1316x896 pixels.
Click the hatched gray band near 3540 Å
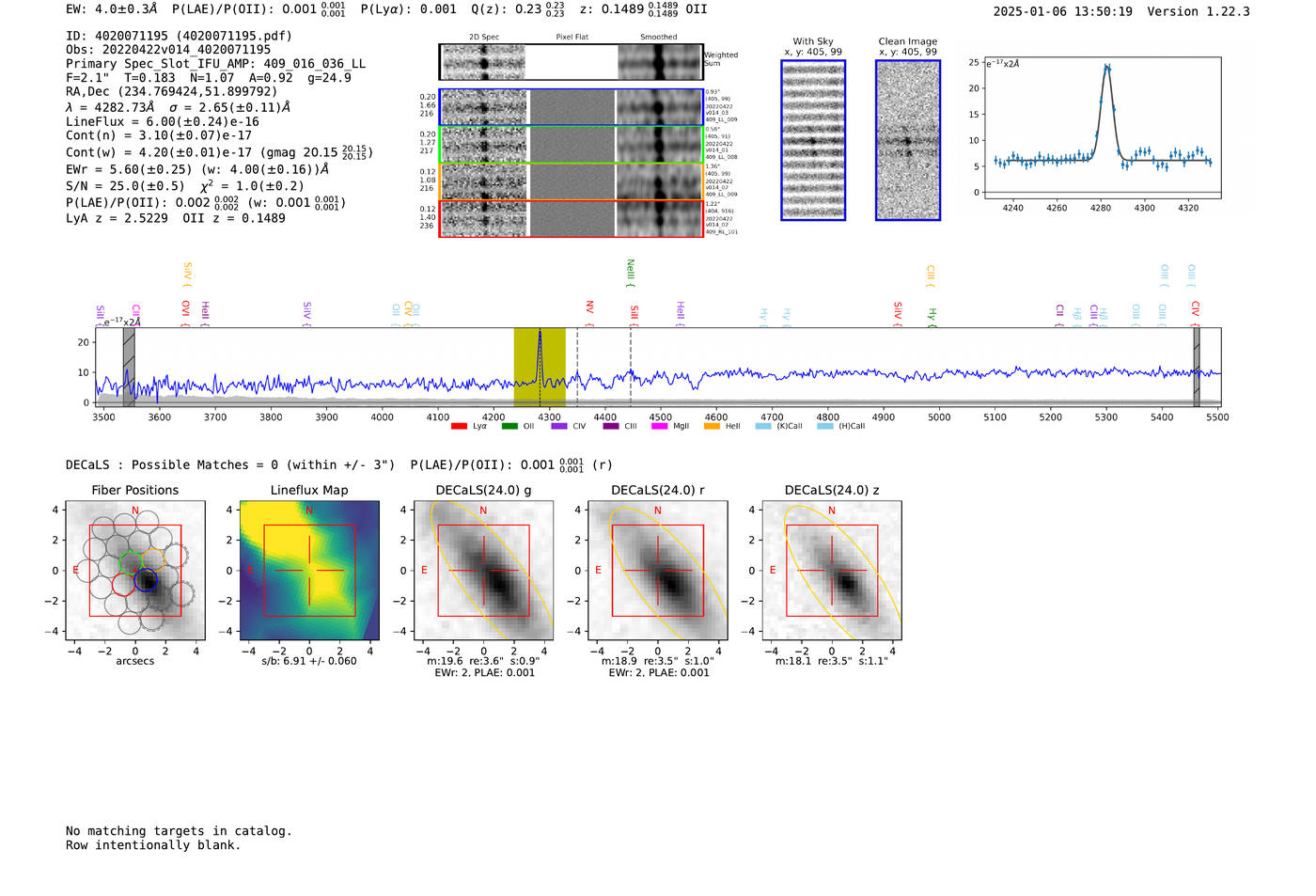tap(129, 367)
